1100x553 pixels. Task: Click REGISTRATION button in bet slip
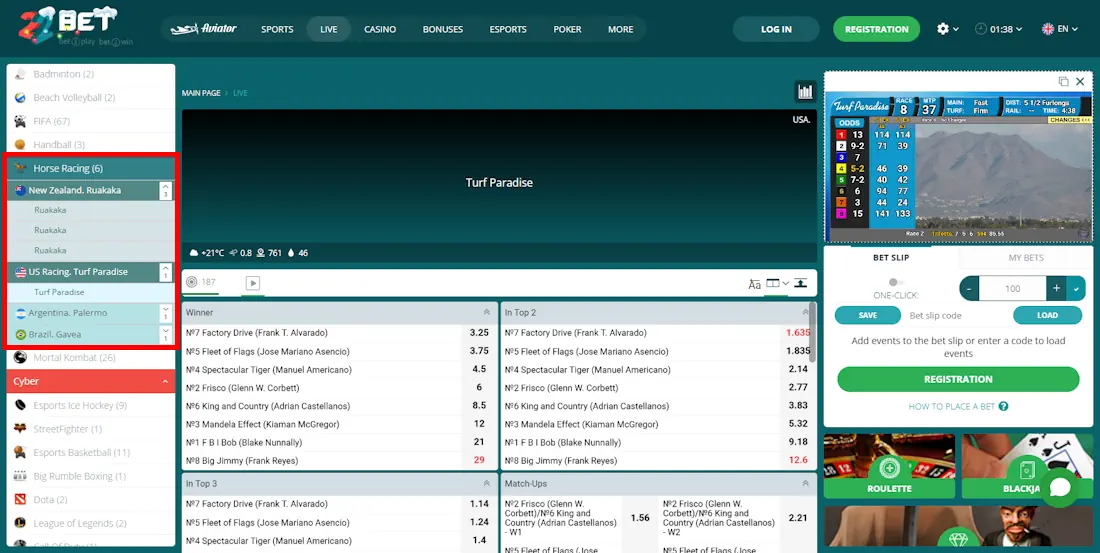pyautogui.click(x=958, y=379)
